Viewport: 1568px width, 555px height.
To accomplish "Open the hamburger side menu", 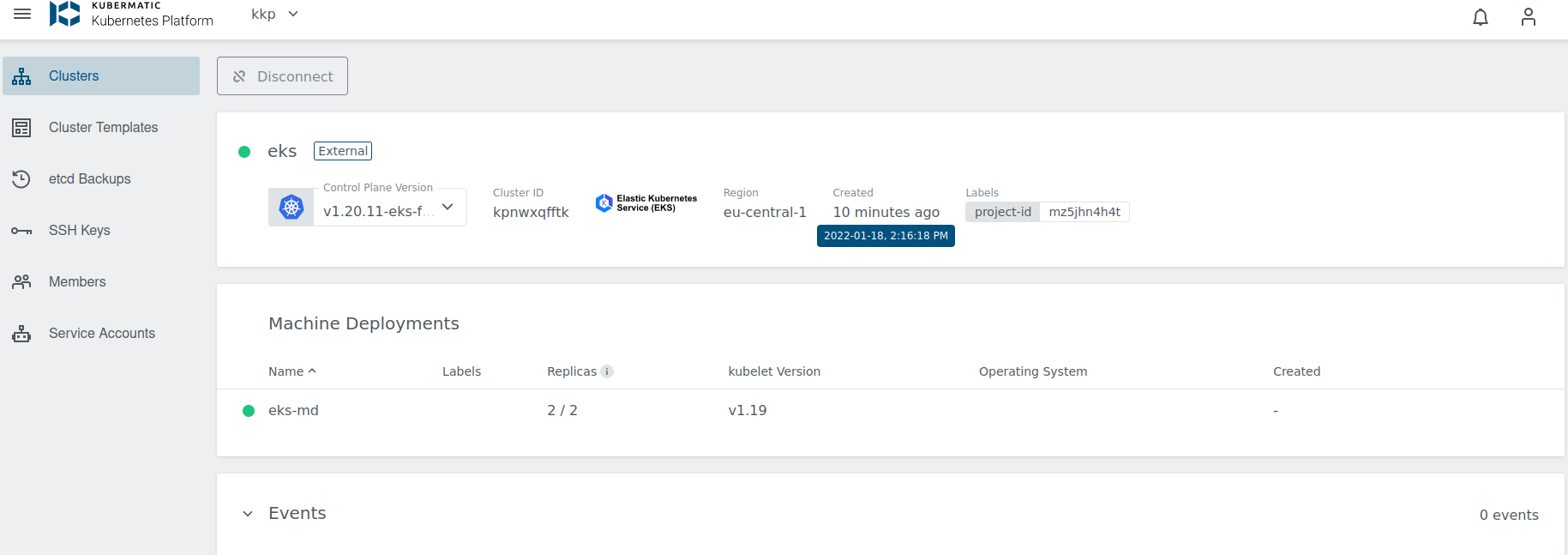I will [x=22, y=15].
